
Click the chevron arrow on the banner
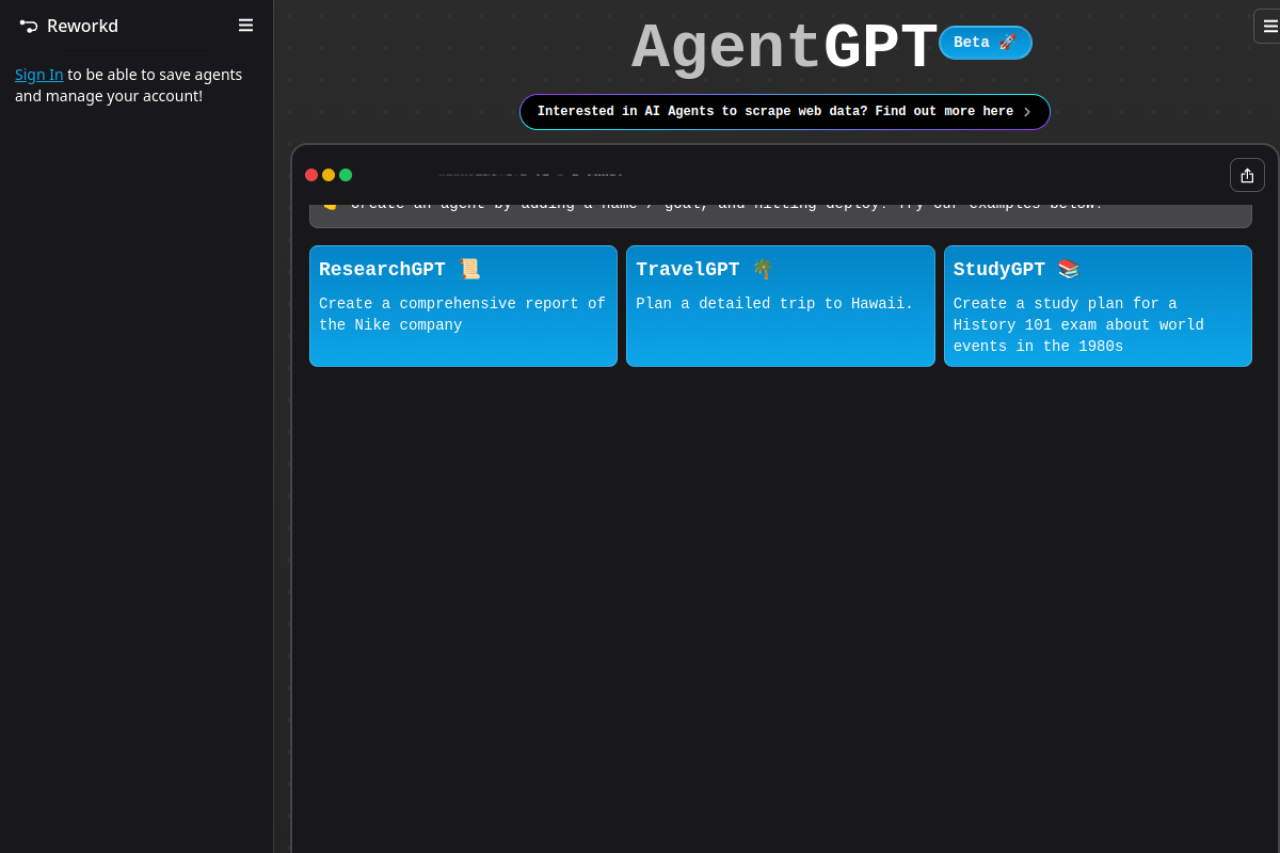click(x=1027, y=112)
